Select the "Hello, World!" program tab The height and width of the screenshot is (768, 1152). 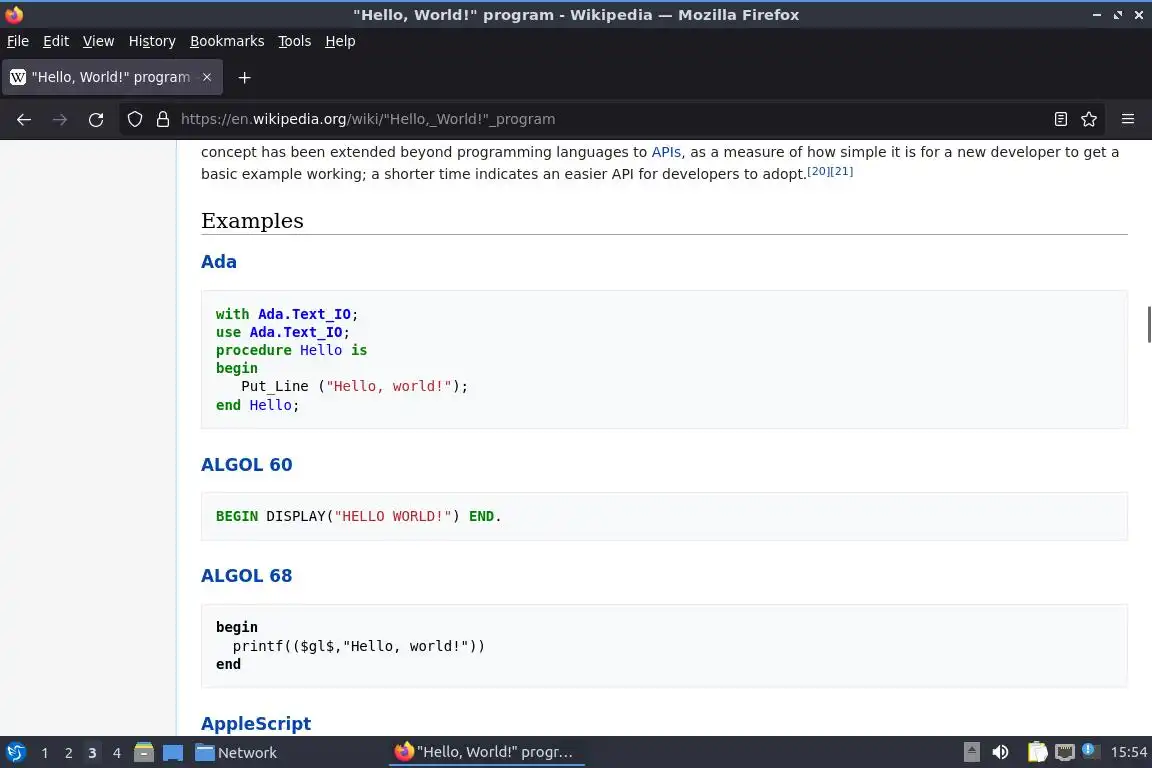coord(112,77)
